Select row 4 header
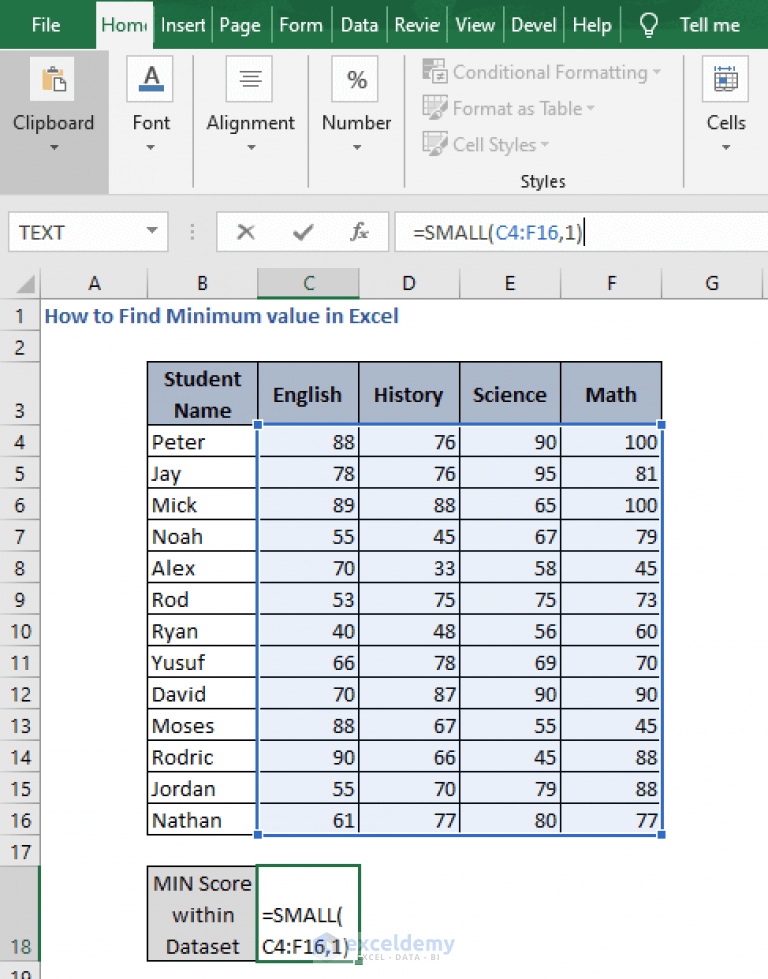This screenshot has width=768, height=979. pos(20,442)
